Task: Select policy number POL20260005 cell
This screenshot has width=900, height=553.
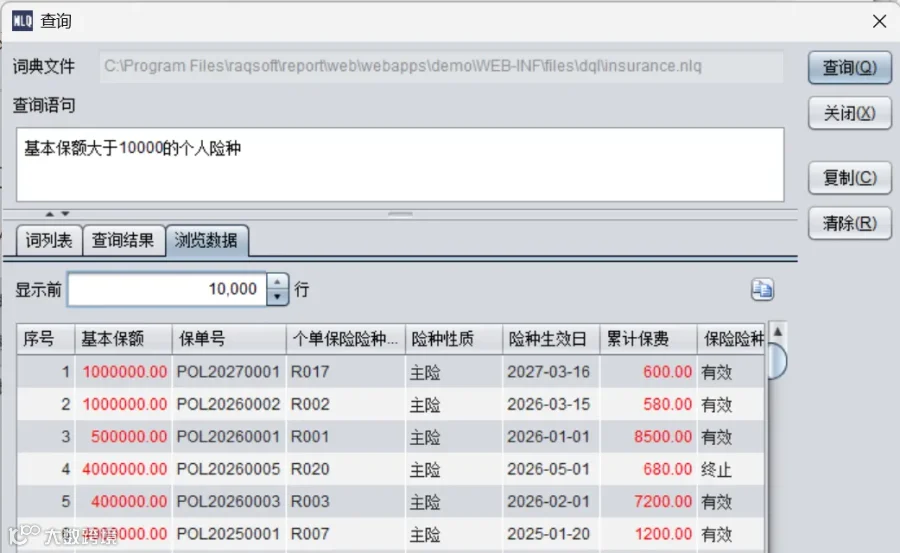Action: (229, 469)
